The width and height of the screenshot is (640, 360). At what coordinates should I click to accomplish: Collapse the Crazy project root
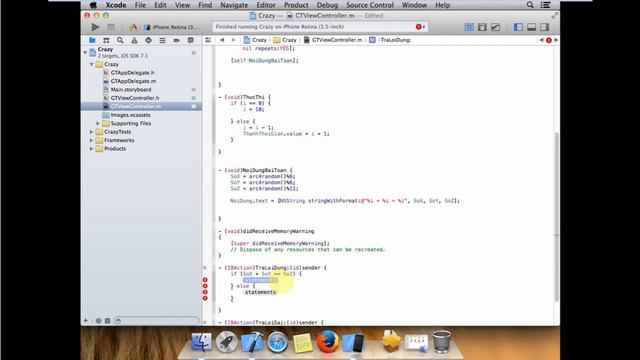(x=85, y=52)
